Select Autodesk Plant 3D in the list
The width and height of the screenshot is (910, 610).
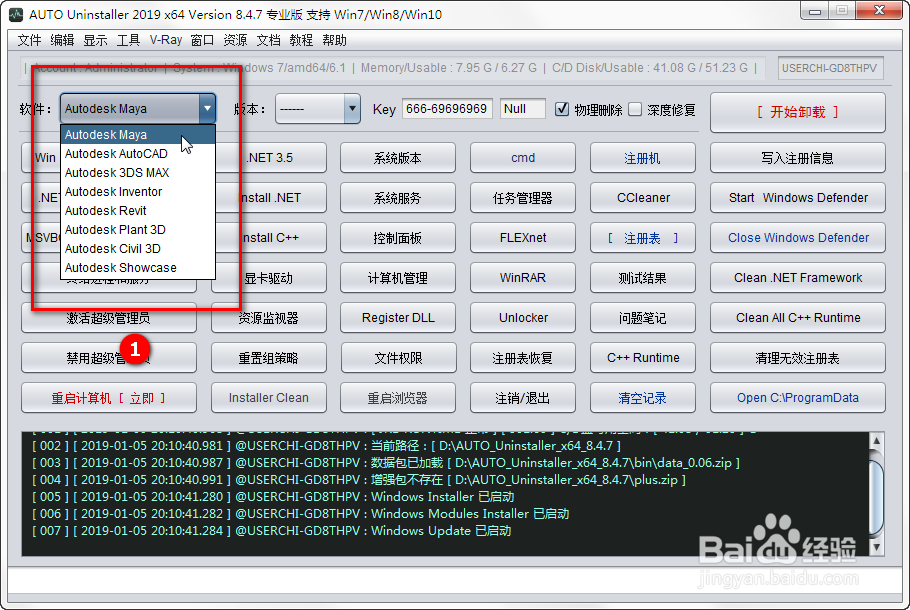(x=138, y=230)
